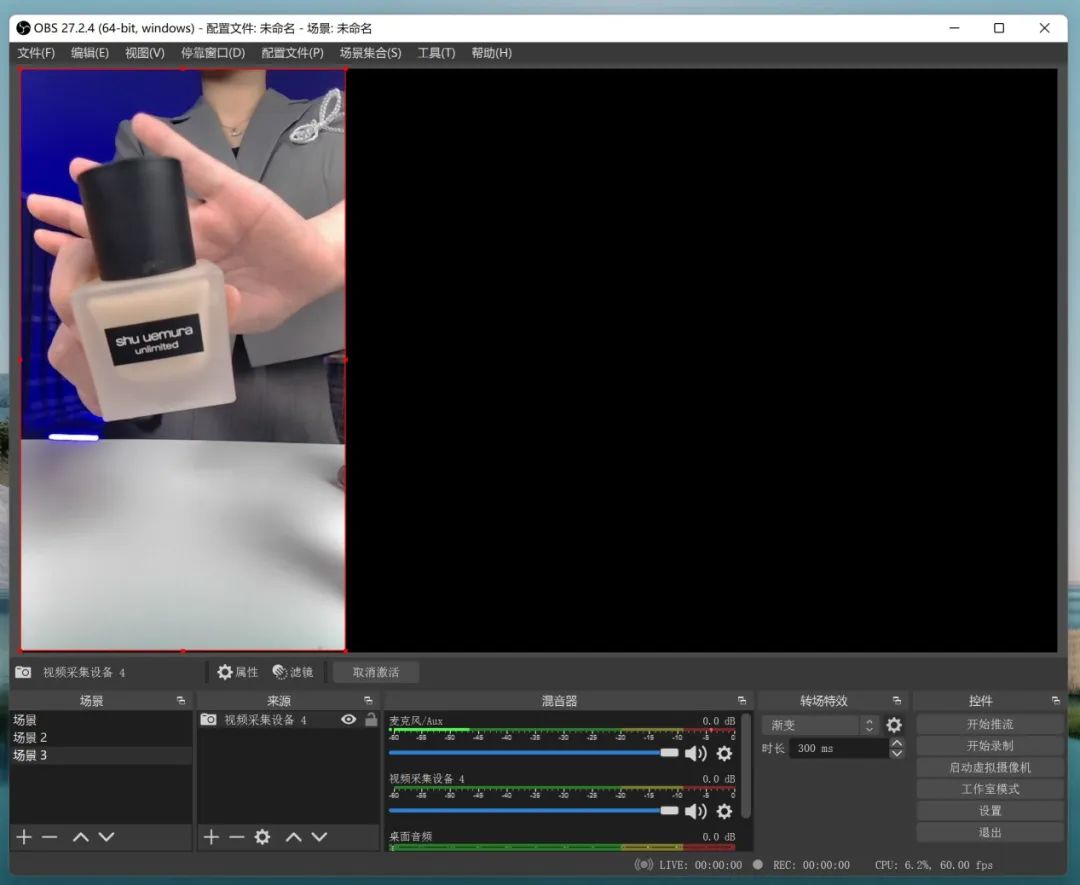1080x885 pixels.
Task: Pop out the 混音器 dock panel
Action: tap(742, 700)
